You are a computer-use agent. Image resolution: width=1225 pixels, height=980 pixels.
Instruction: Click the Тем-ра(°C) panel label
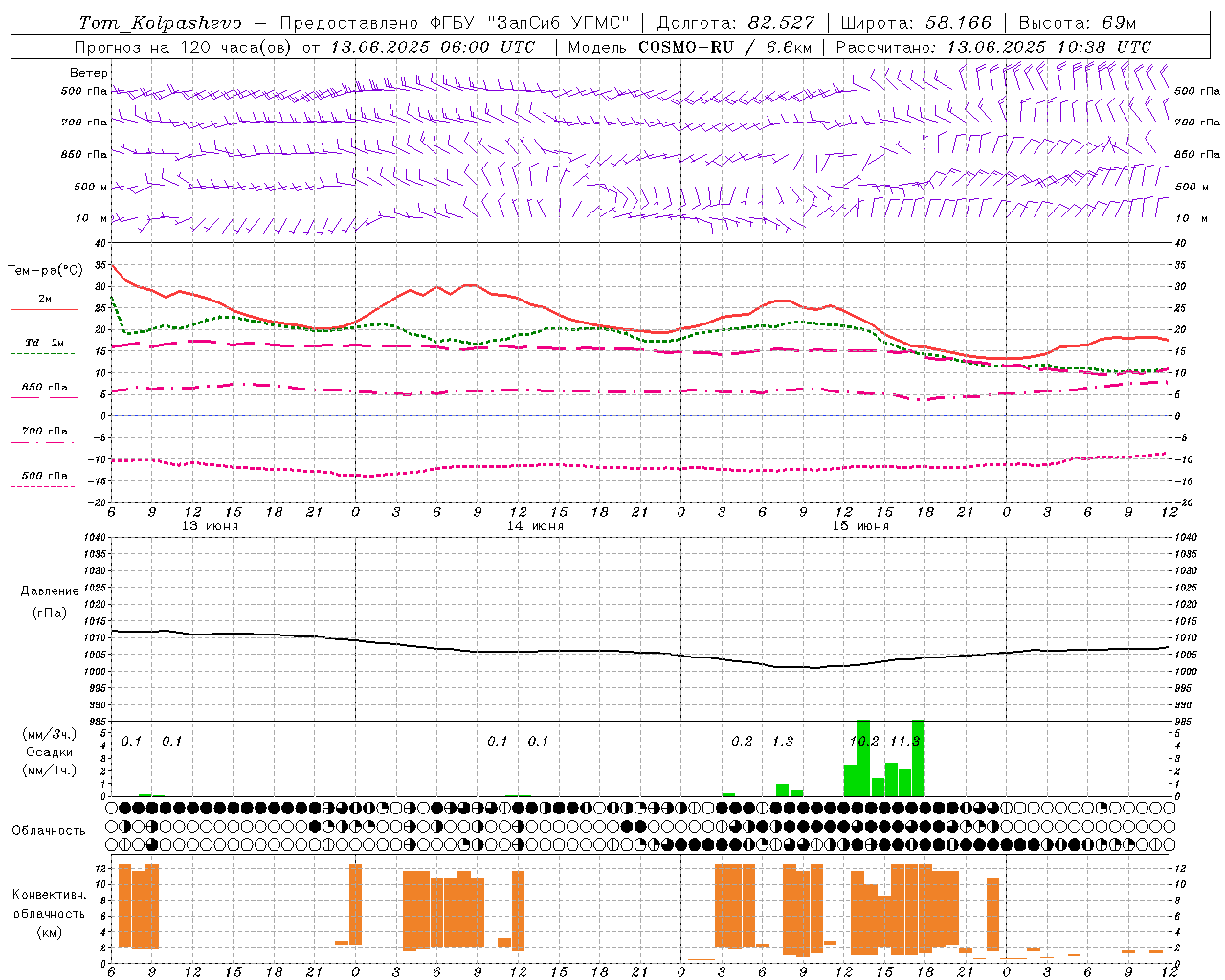point(45,271)
